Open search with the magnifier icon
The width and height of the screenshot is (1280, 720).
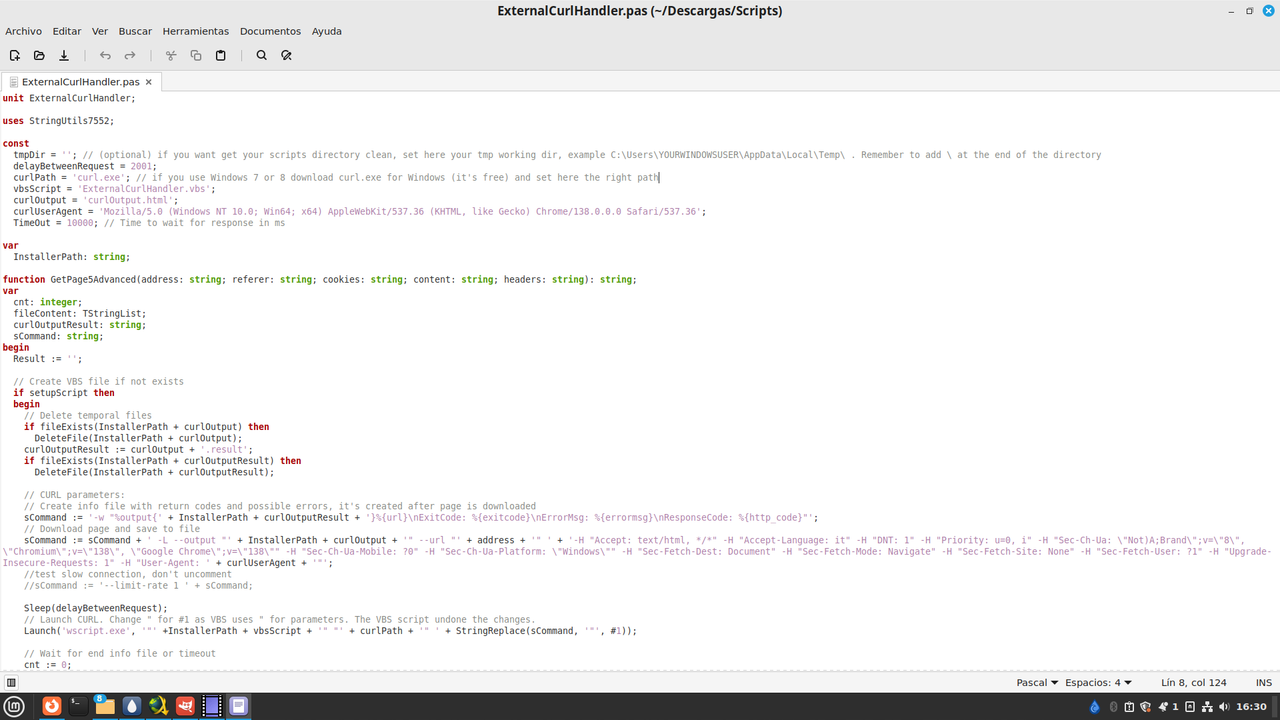coord(262,56)
